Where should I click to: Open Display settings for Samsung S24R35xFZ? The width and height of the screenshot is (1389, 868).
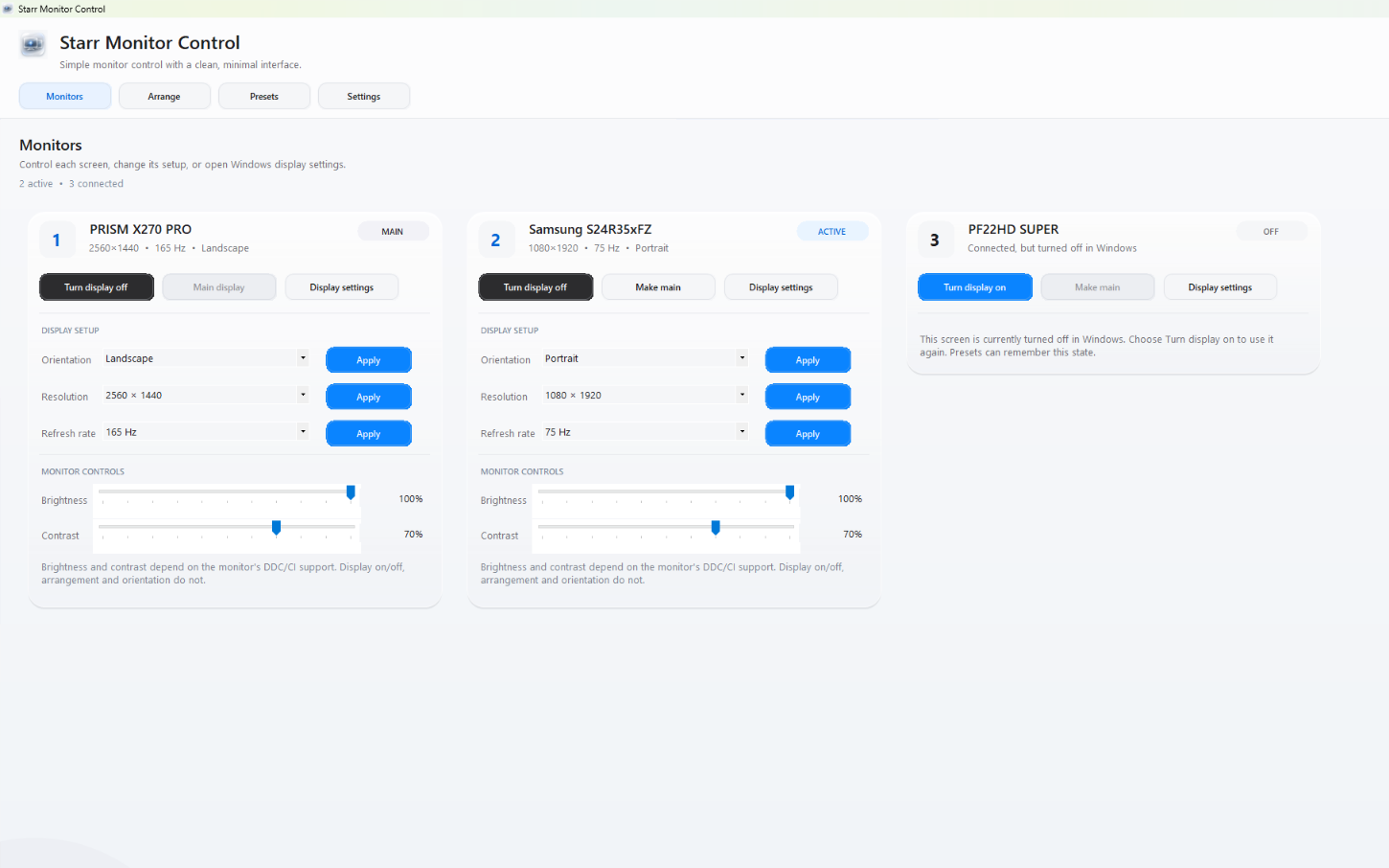(781, 287)
